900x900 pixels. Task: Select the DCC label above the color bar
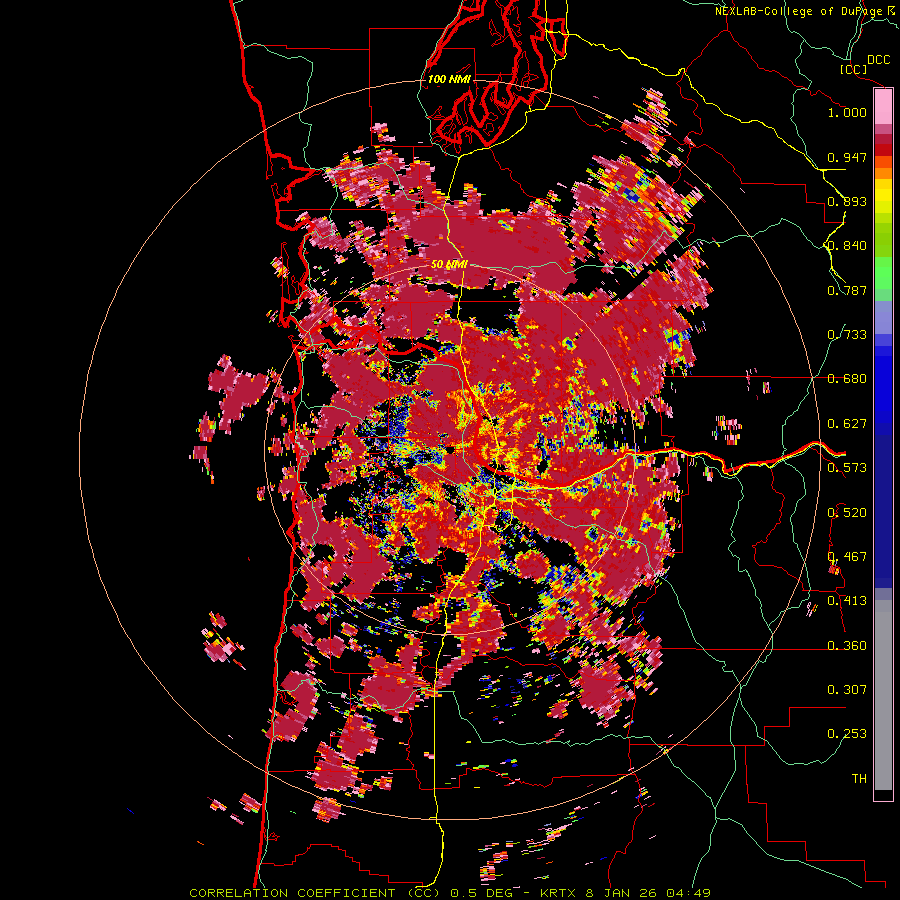click(x=878, y=60)
